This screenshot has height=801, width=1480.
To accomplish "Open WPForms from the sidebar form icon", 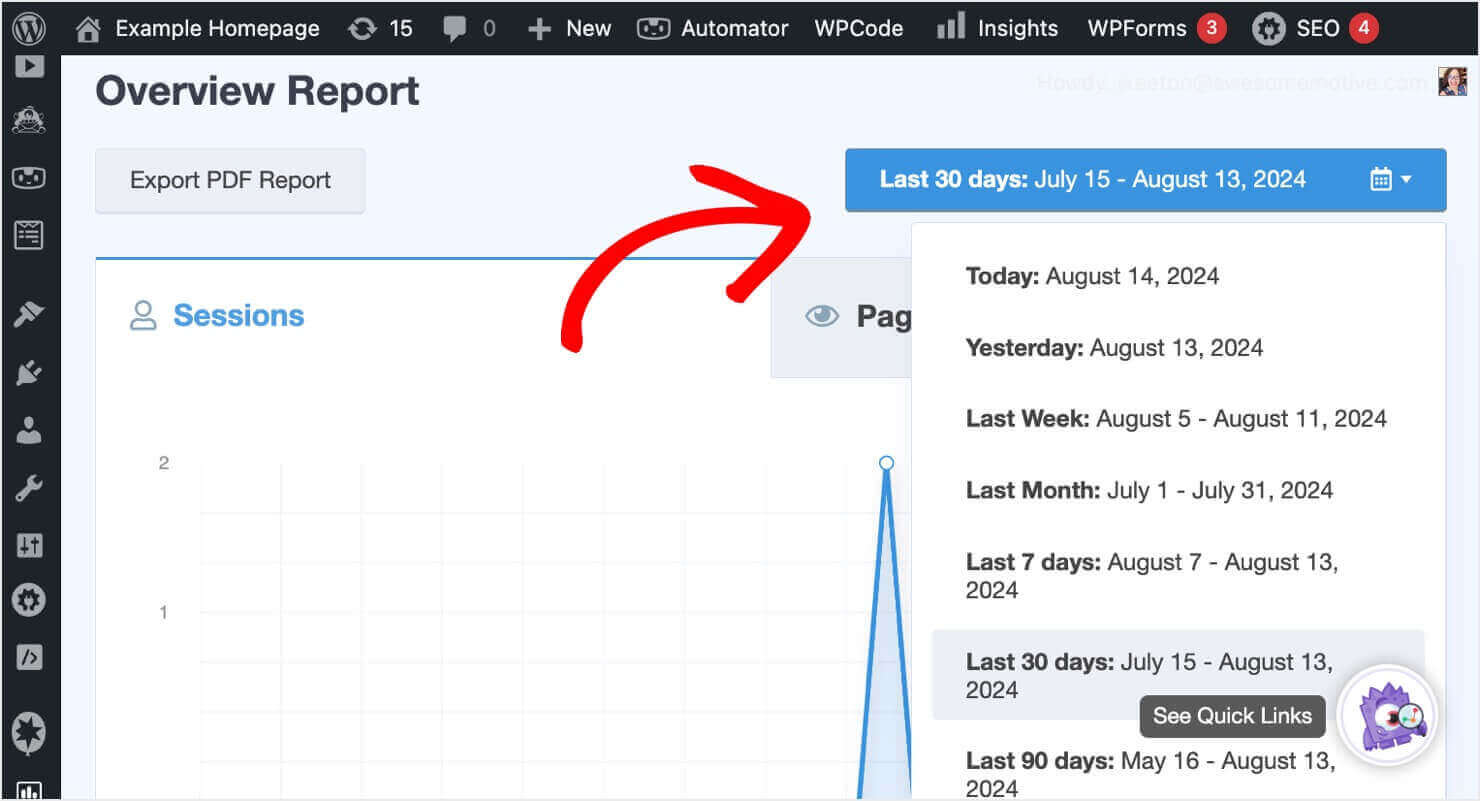I will tap(30, 234).
